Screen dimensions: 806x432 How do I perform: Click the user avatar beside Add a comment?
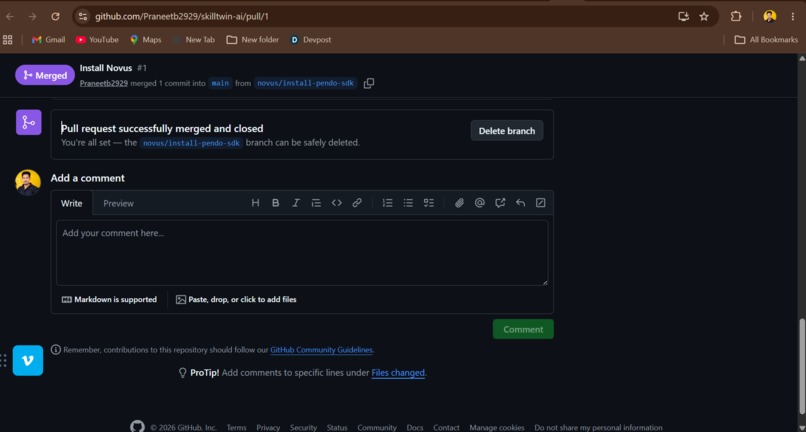[28, 183]
